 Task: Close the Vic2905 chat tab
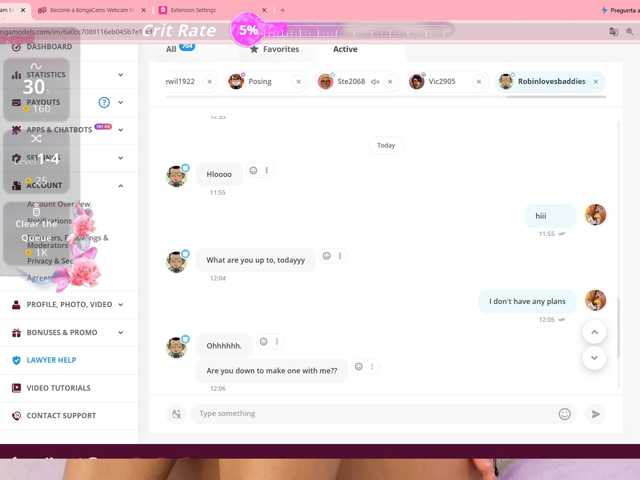[x=479, y=82]
